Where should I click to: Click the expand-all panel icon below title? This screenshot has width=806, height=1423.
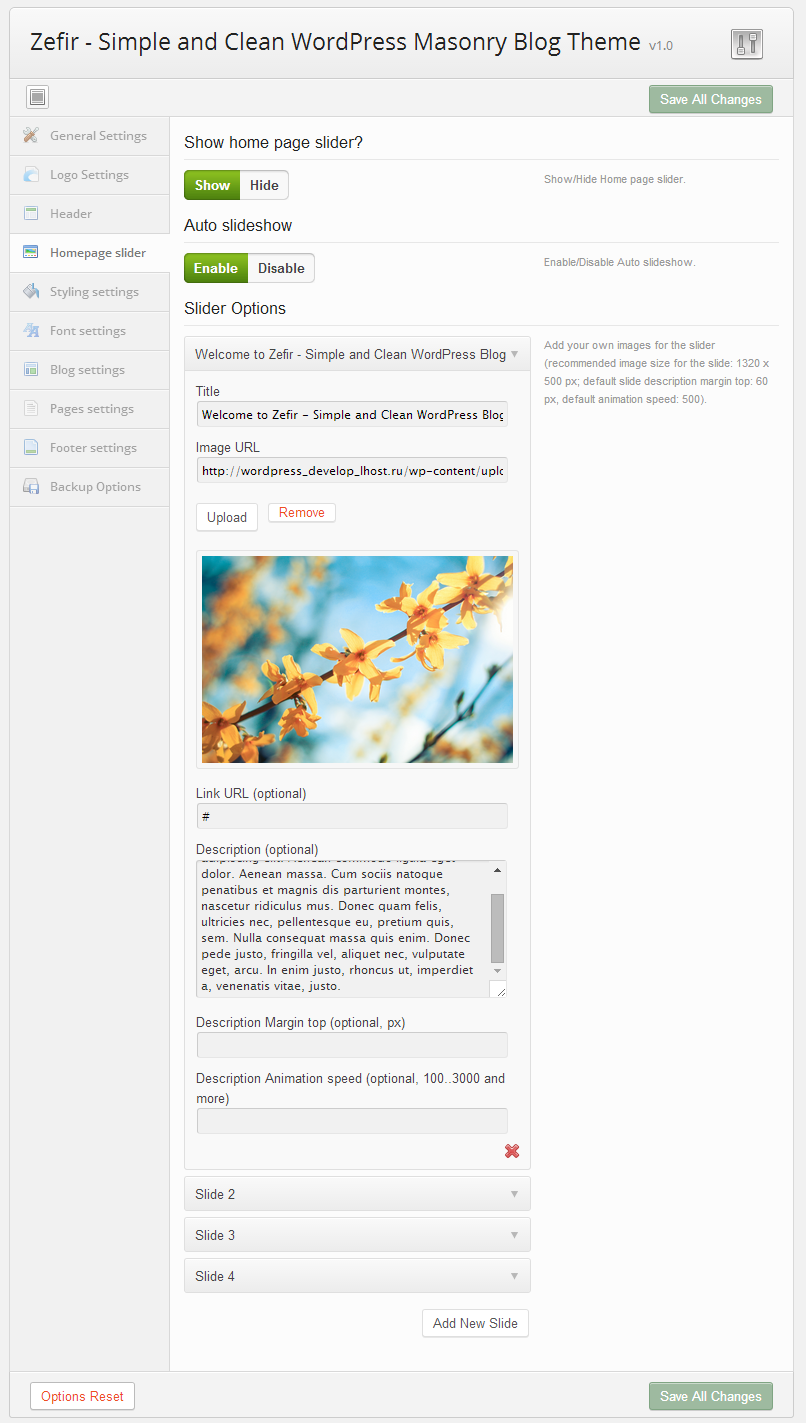38,97
